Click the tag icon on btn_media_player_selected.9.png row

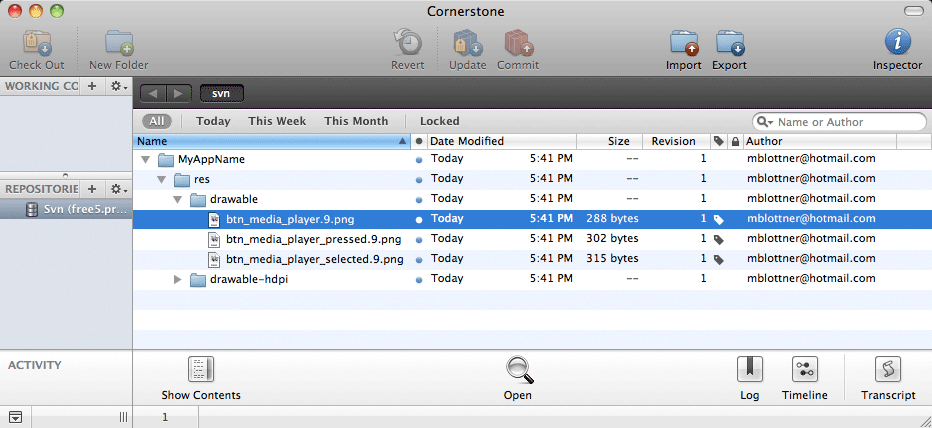[719, 259]
